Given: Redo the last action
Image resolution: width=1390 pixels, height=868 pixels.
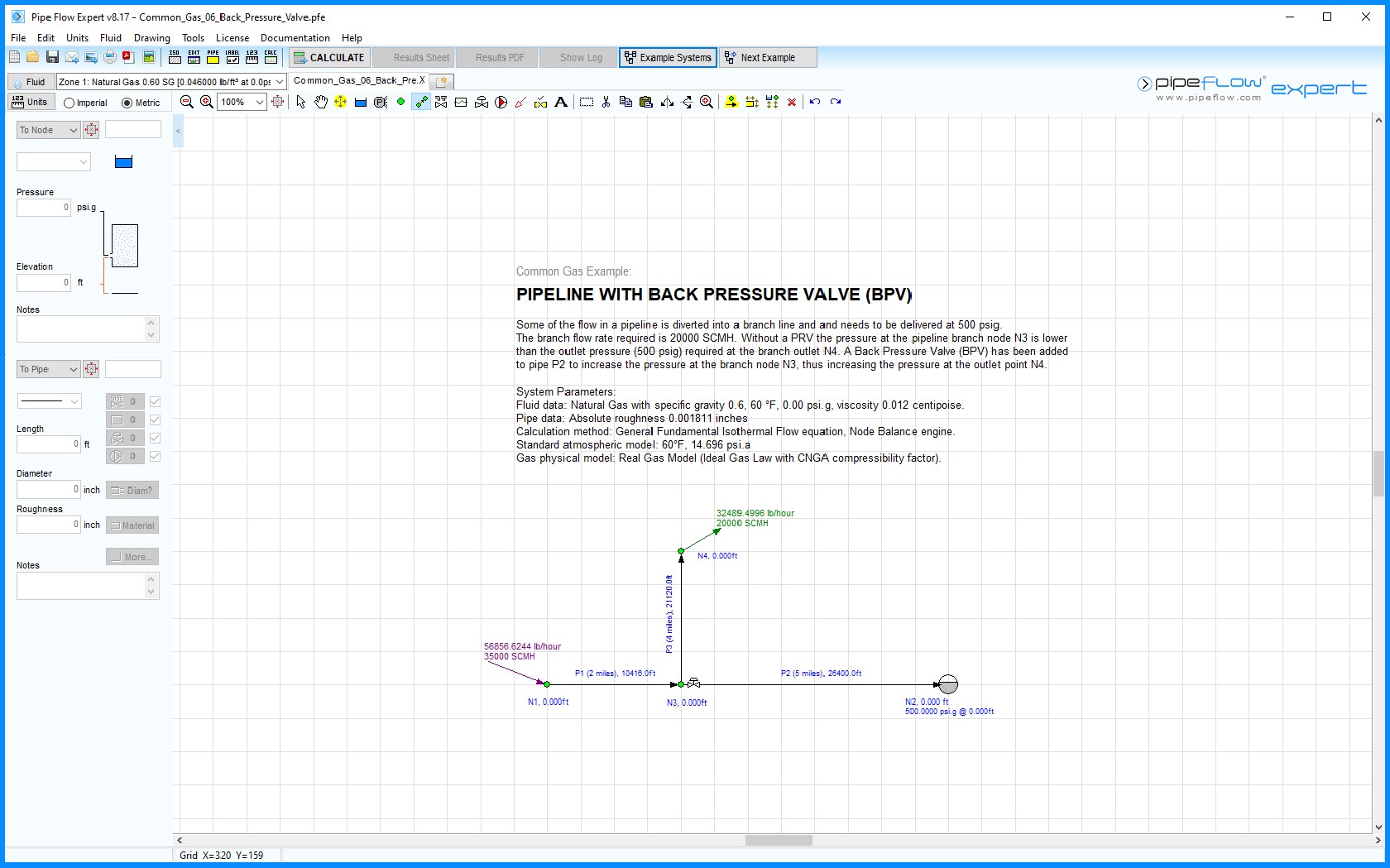Looking at the screenshot, I should point(836,102).
